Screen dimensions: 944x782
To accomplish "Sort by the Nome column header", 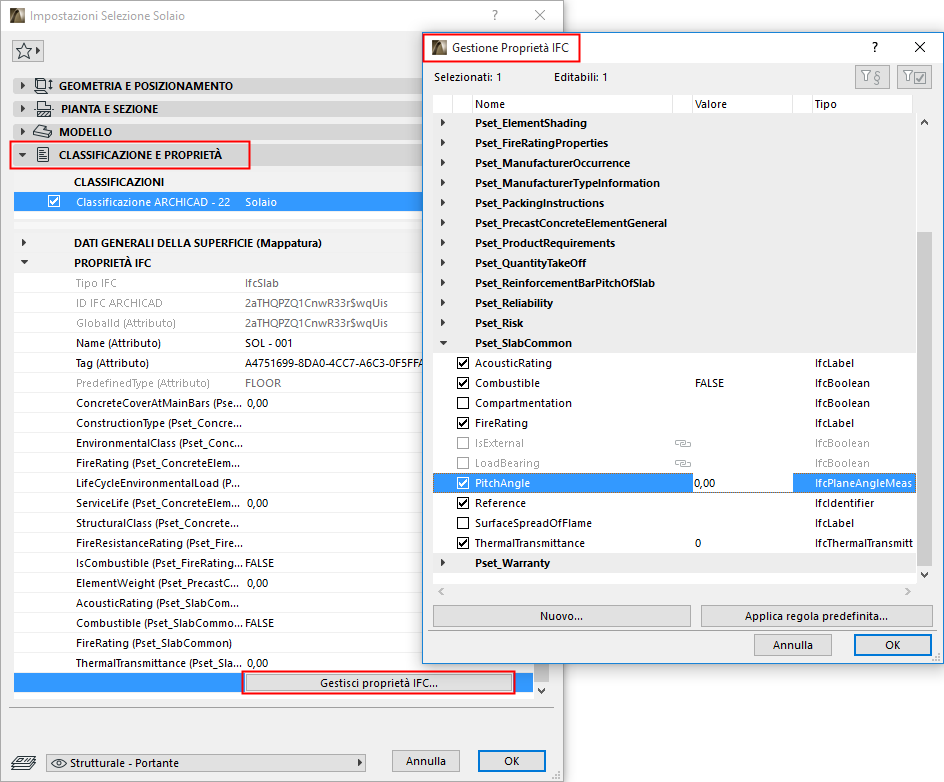I will pos(571,104).
